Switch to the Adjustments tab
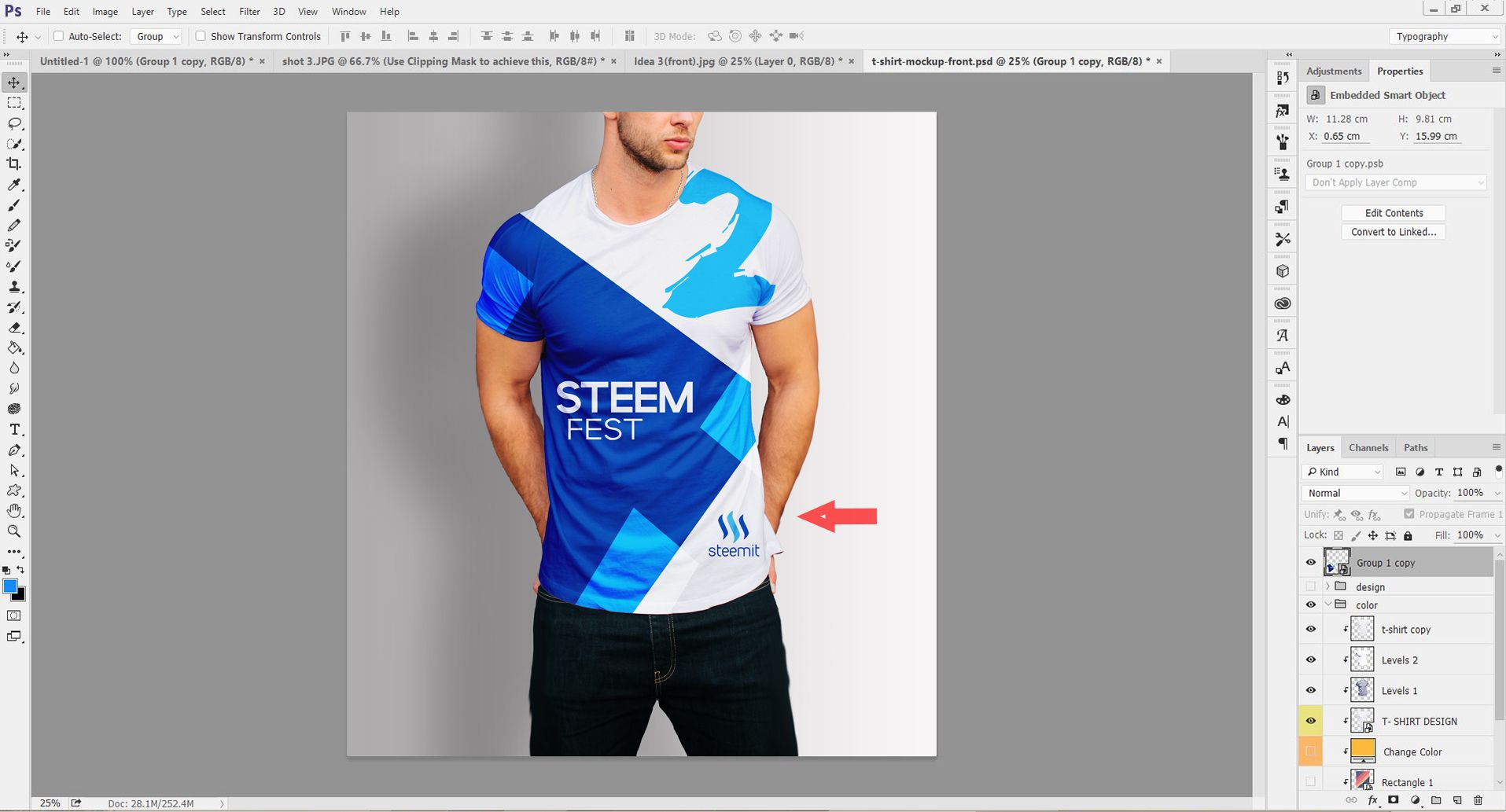 click(1334, 71)
